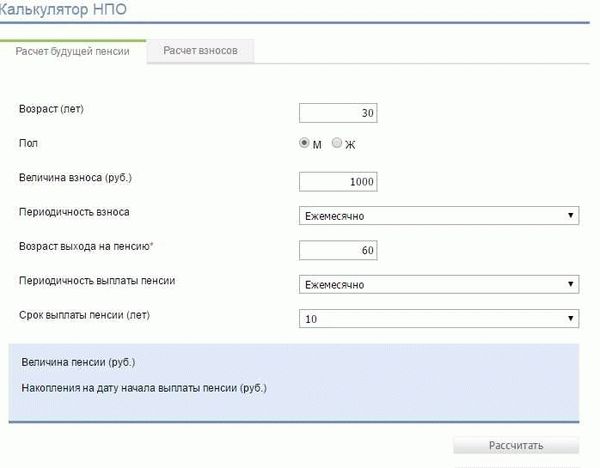Viewport: 600px width, 468px height.
Task: Click the Возраст (лет) input field
Action: pos(338,113)
